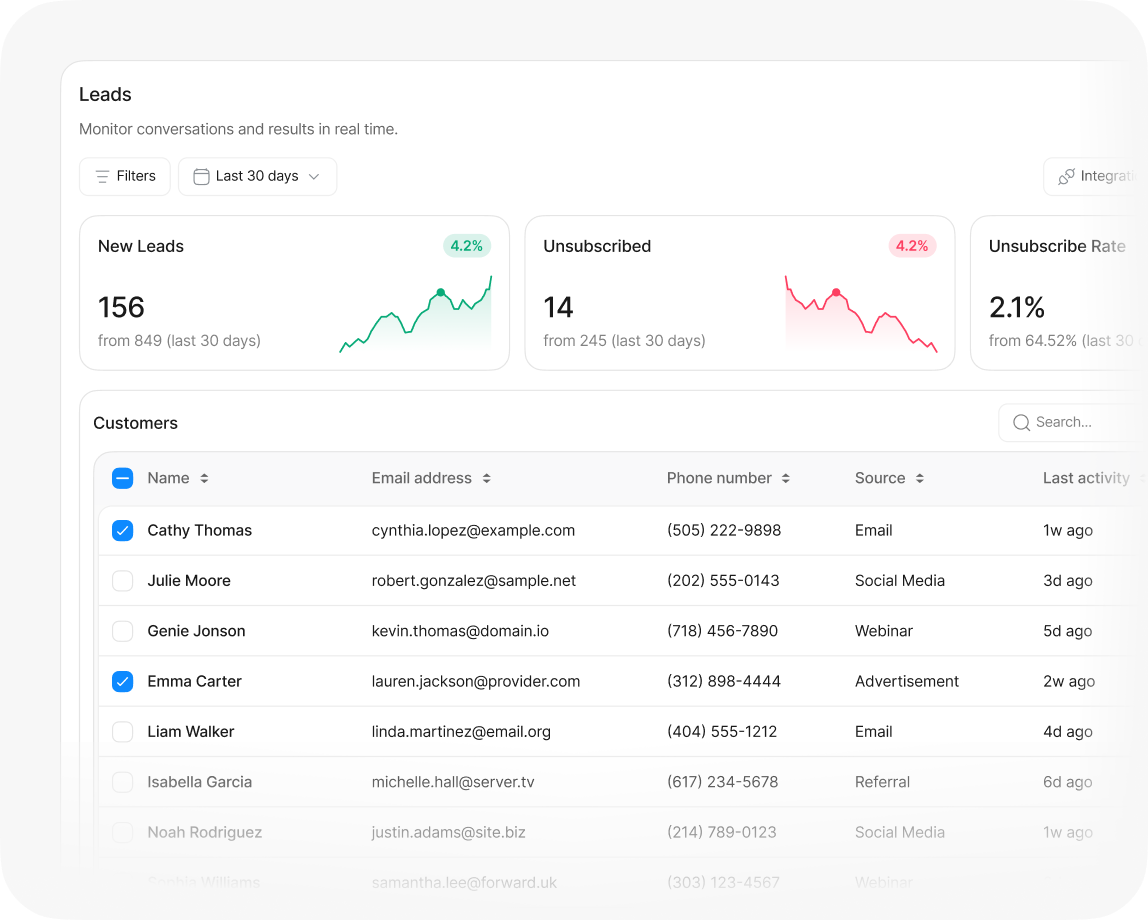Open the Unsubscribed sparkline chart
This screenshot has height=920, width=1148.
pyautogui.click(x=861, y=314)
